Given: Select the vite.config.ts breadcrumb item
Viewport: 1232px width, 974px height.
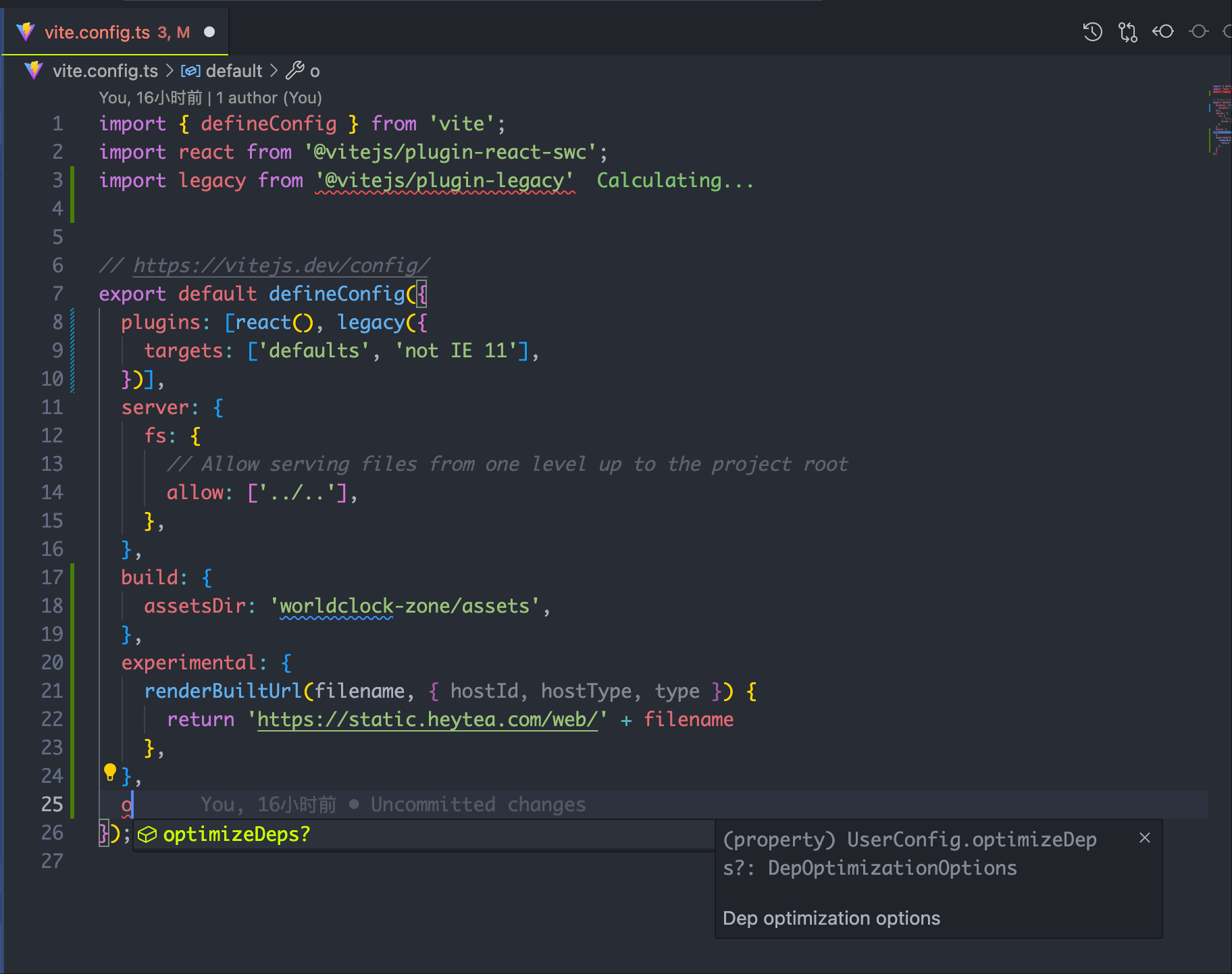Looking at the screenshot, I should coord(105,71).
